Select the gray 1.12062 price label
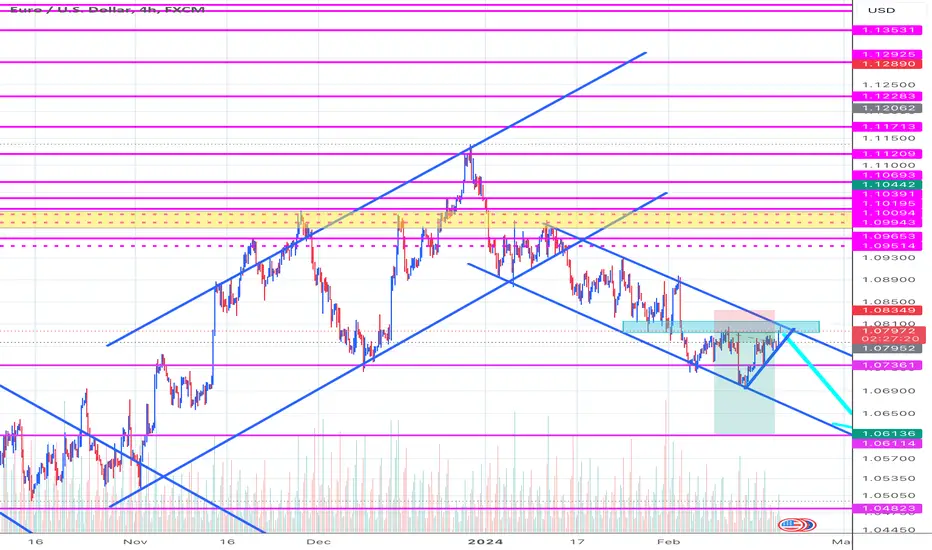 (x=887, y=108)
